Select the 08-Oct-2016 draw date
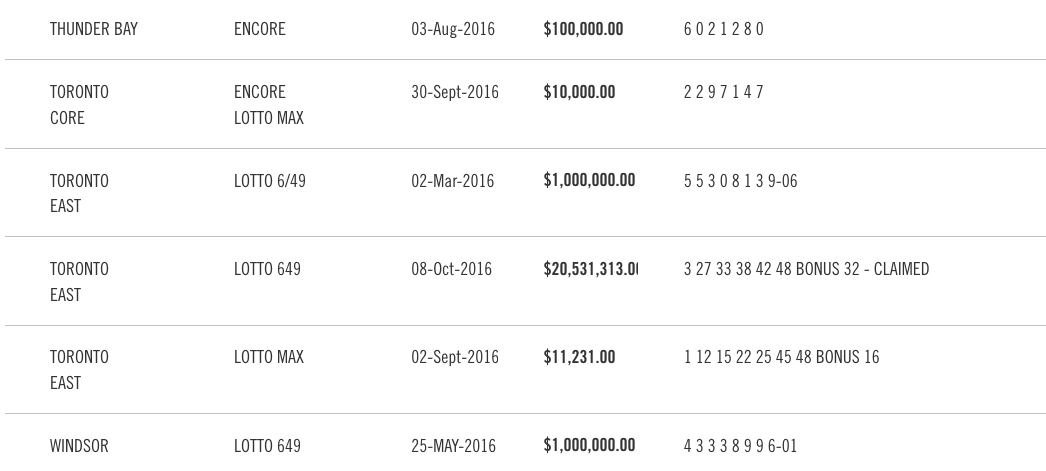Viewport: 1046px width, 471px height. click(452, 270)
